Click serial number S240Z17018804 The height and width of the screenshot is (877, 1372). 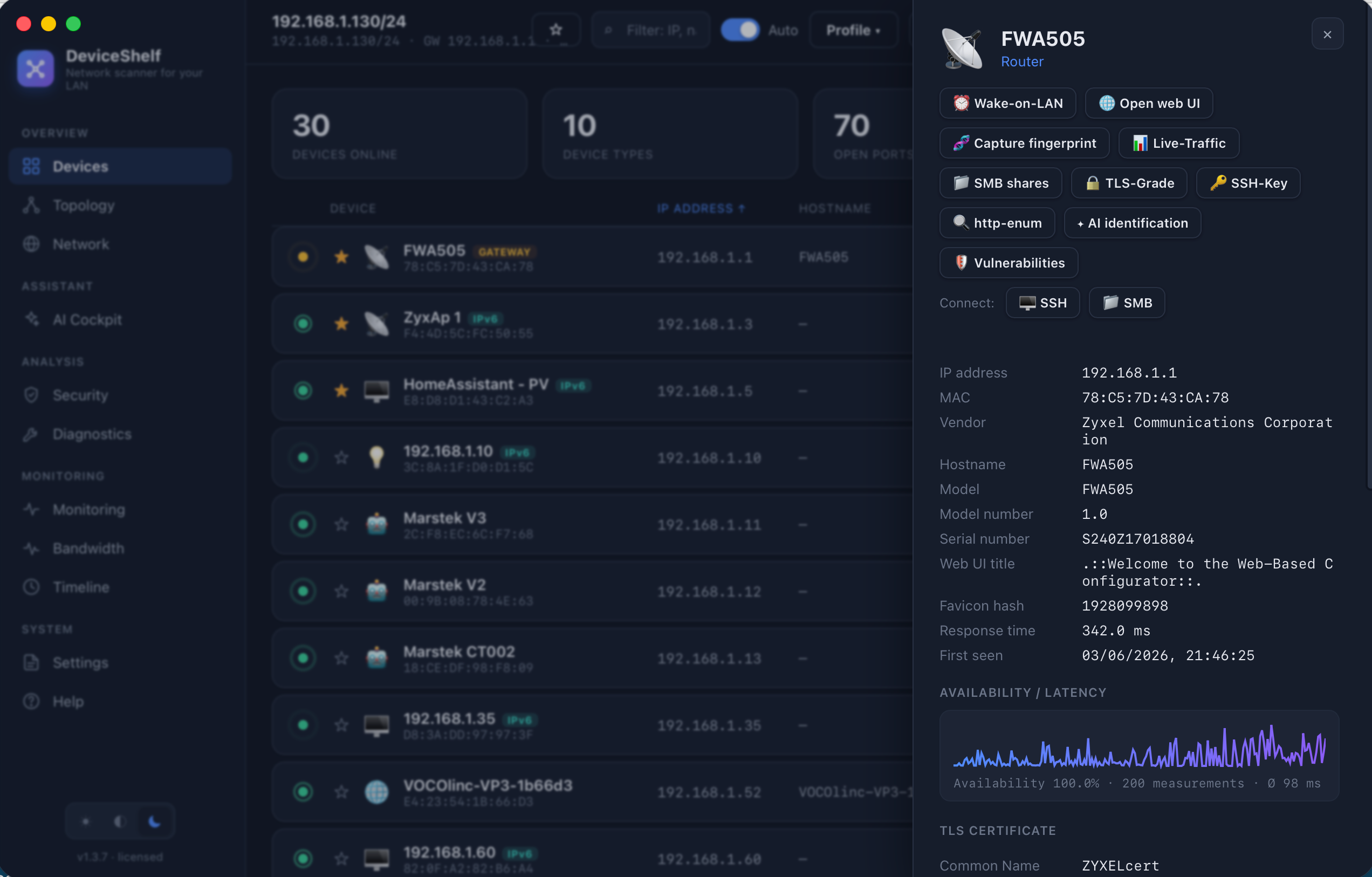click(1137, 538)
